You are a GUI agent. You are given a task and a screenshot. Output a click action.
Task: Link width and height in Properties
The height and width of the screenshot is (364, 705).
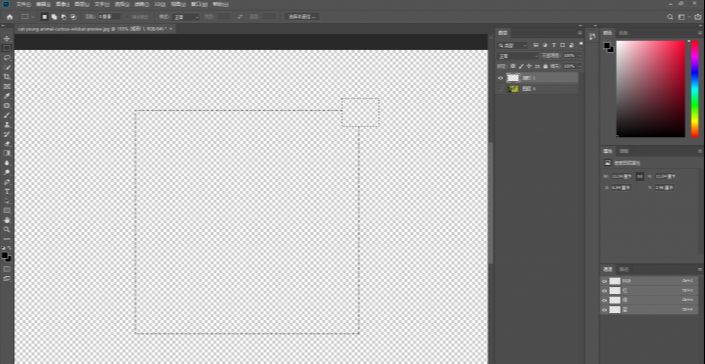coord(640,177)
